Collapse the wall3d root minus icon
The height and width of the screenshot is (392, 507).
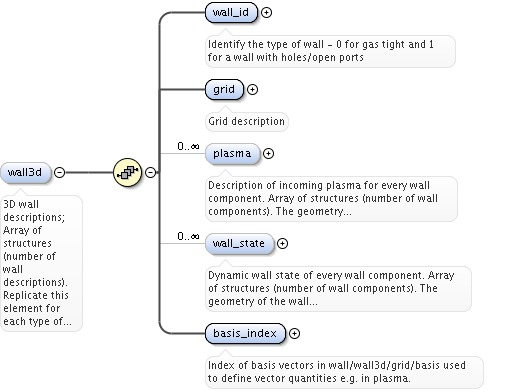[x=59, y=172]
